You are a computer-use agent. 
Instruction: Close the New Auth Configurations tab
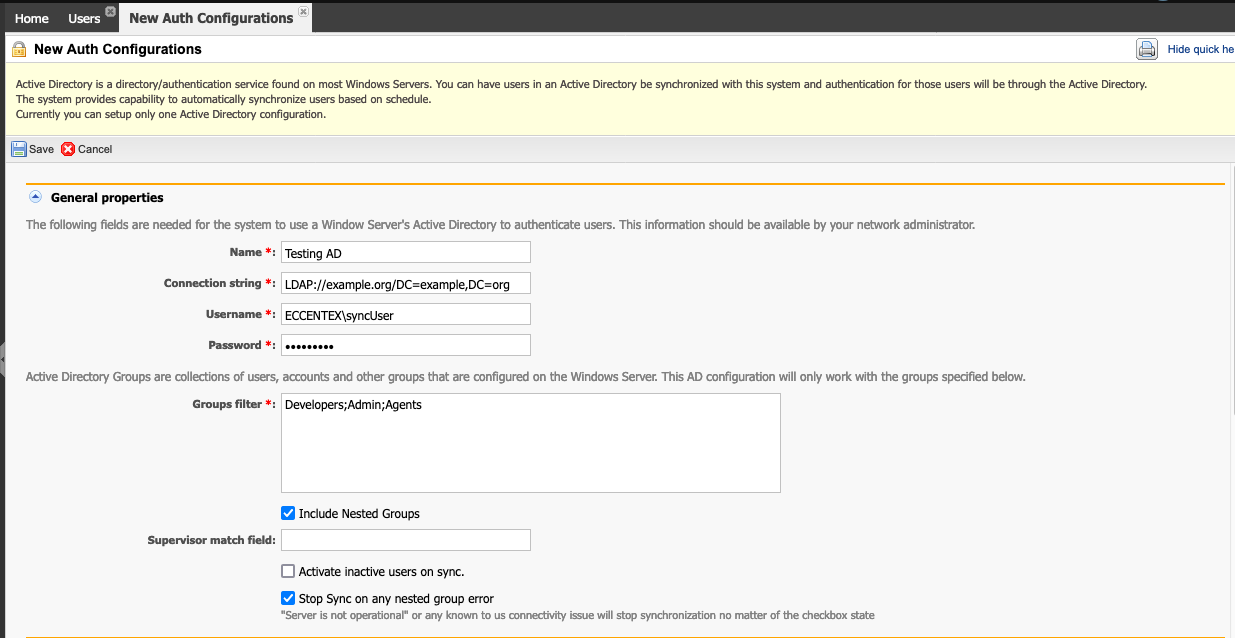pos(303,13)
